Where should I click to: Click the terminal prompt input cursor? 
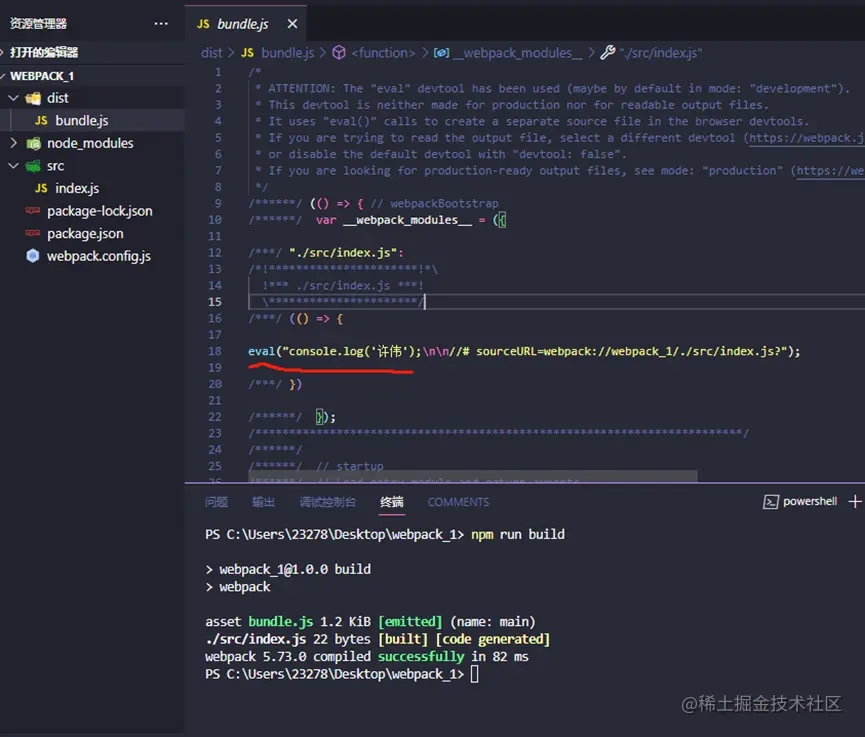[474, 674]
